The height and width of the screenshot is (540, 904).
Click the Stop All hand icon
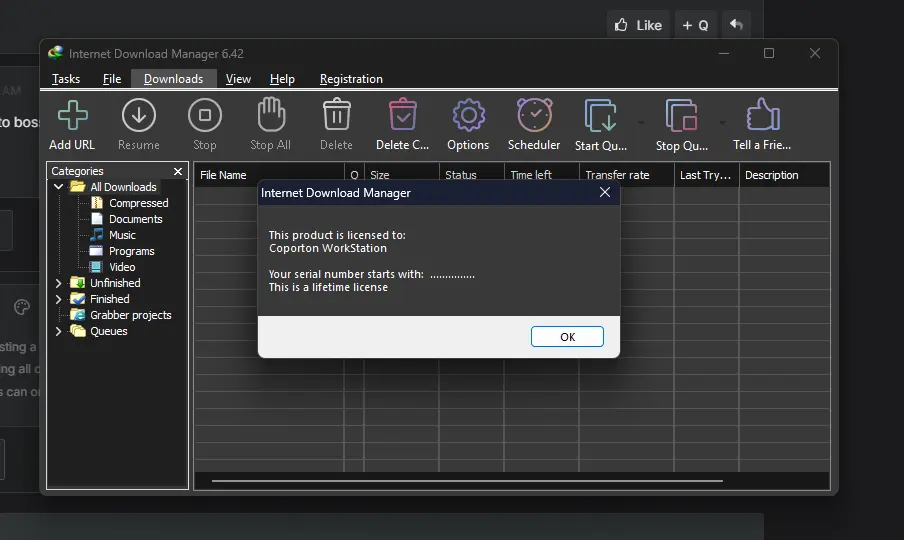click(x=270, y=114)
